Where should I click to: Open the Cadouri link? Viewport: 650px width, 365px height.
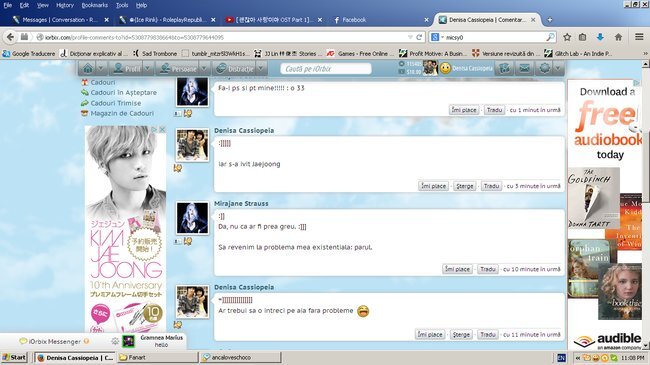click(102, 82)
